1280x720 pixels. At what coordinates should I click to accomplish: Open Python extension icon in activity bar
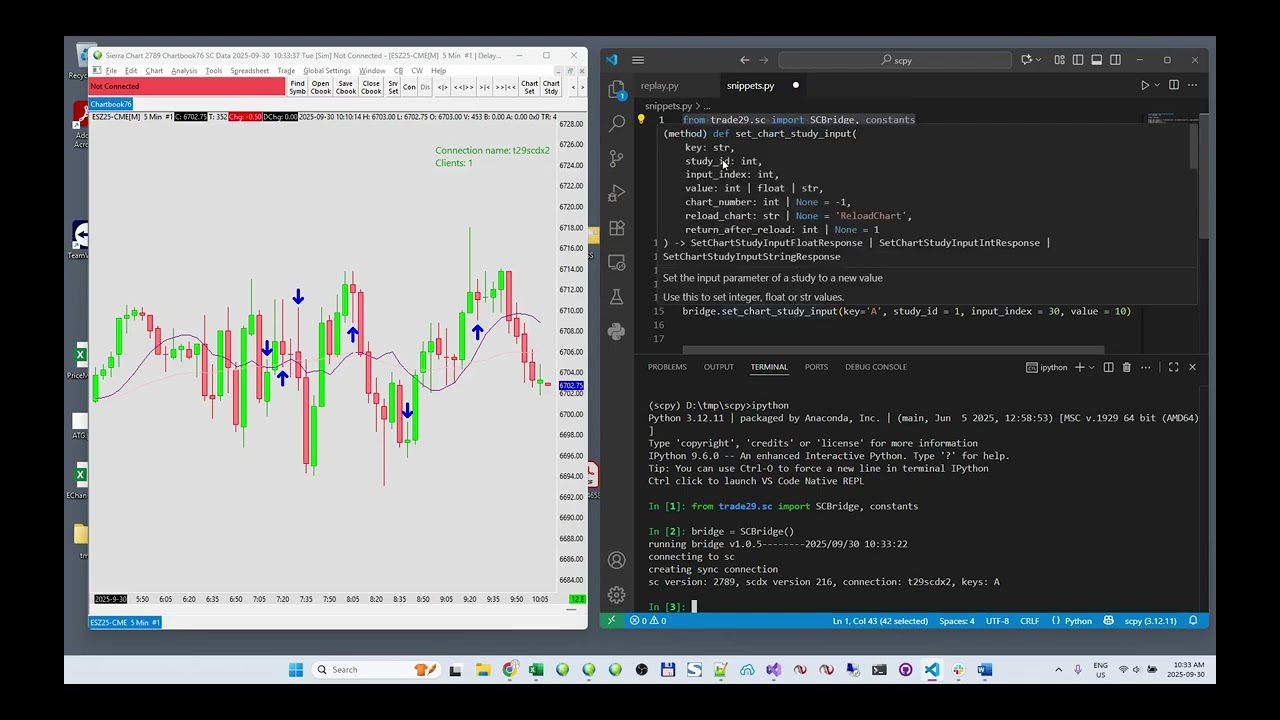tap(617, 331)
